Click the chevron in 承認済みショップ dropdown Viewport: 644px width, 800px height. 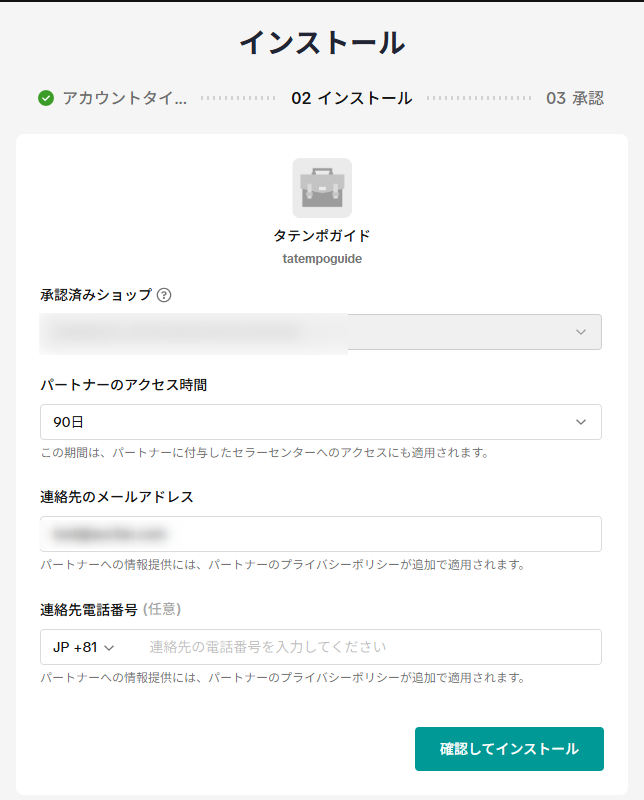click(581, 332)
